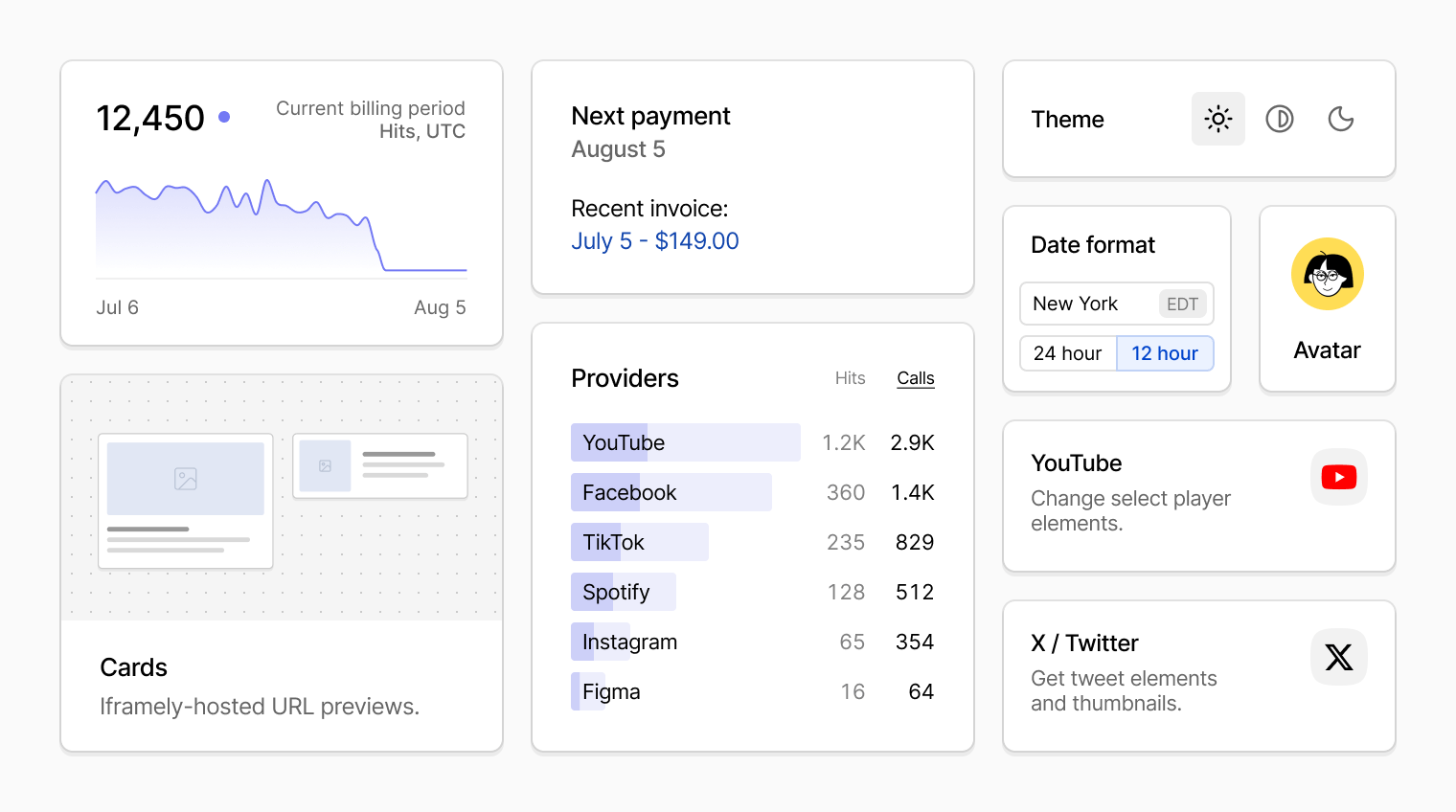Click Facebook calls value 1.4K

pos(913,492)
